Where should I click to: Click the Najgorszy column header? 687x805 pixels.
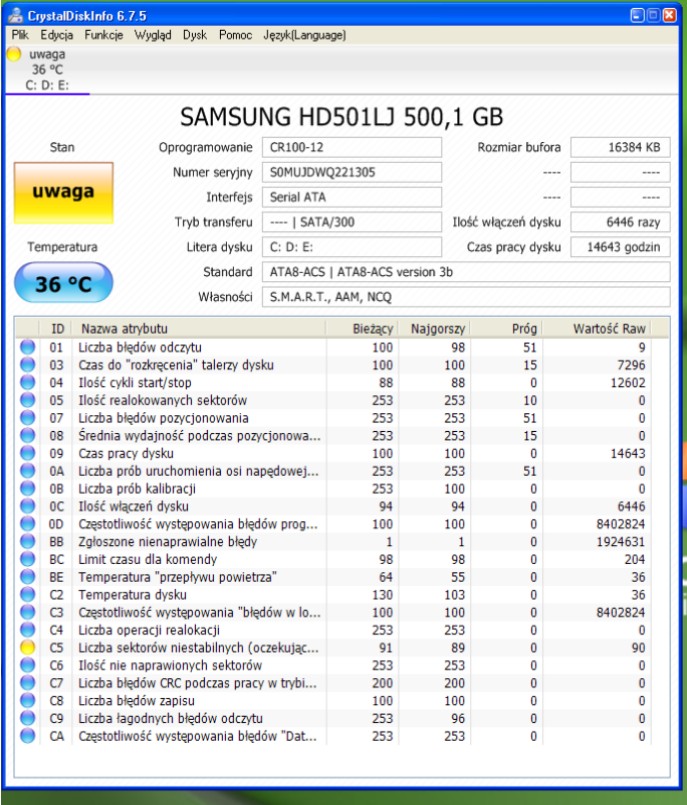pos(434,329)
